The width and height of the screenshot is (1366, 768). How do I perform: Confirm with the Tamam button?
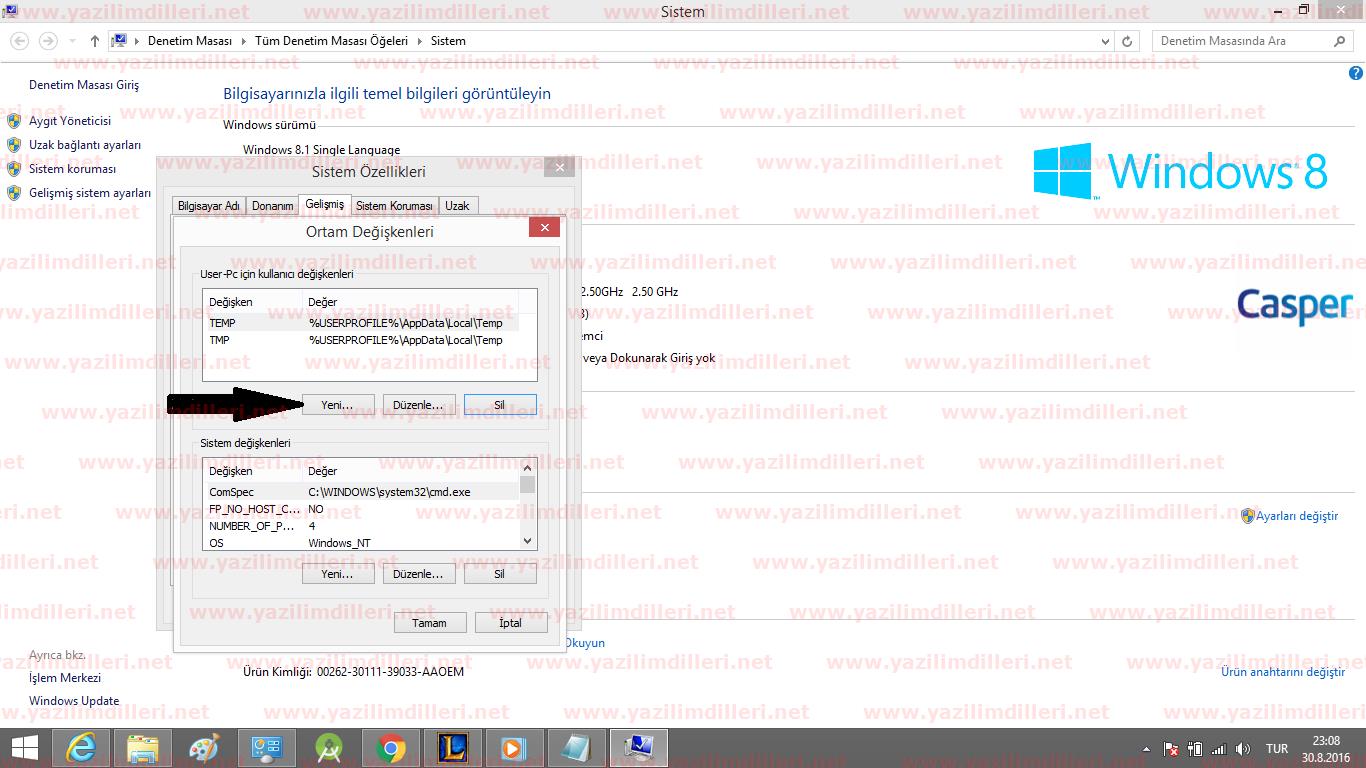430,622
